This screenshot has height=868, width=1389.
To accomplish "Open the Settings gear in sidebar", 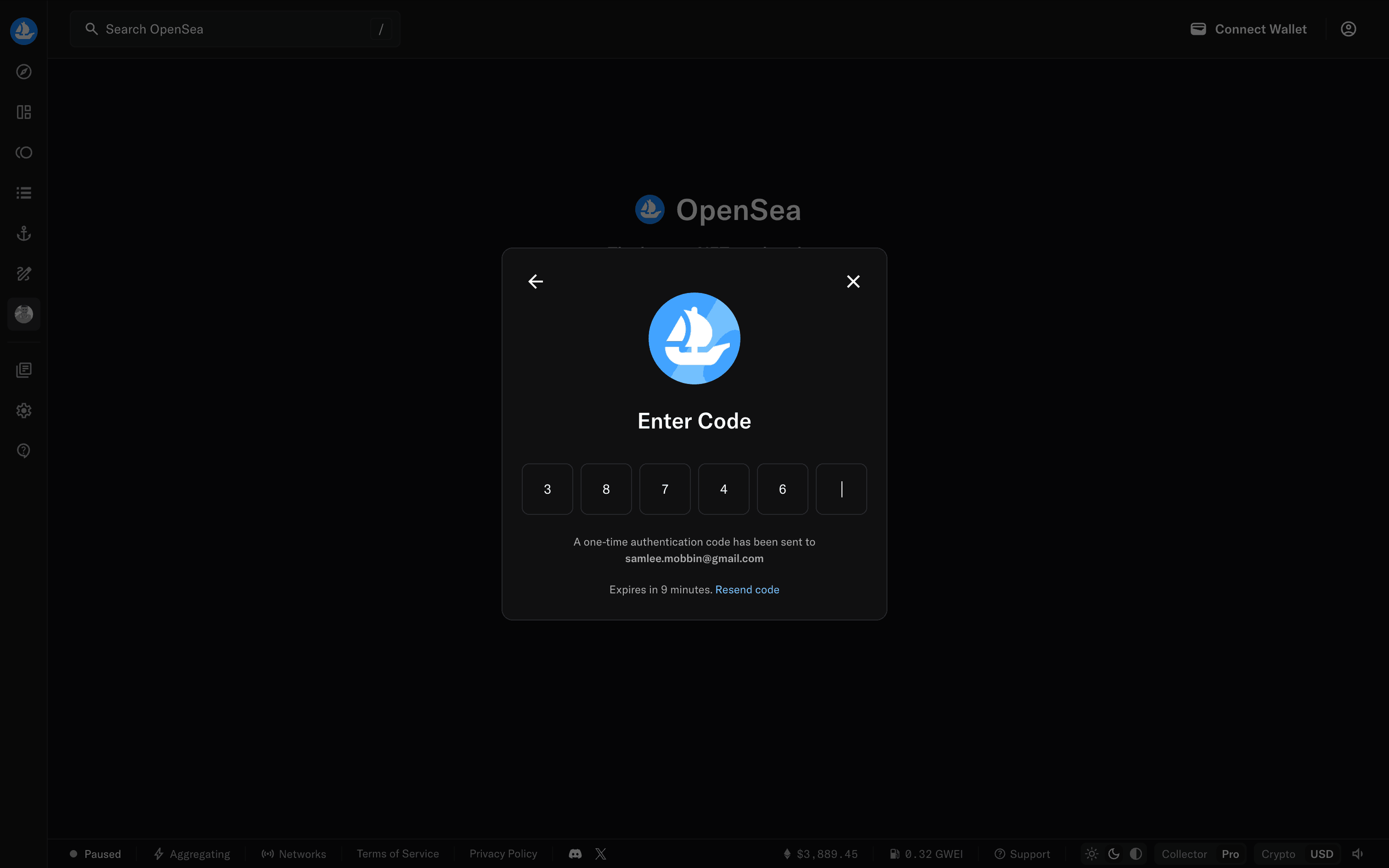I will (x=23, y=411).
